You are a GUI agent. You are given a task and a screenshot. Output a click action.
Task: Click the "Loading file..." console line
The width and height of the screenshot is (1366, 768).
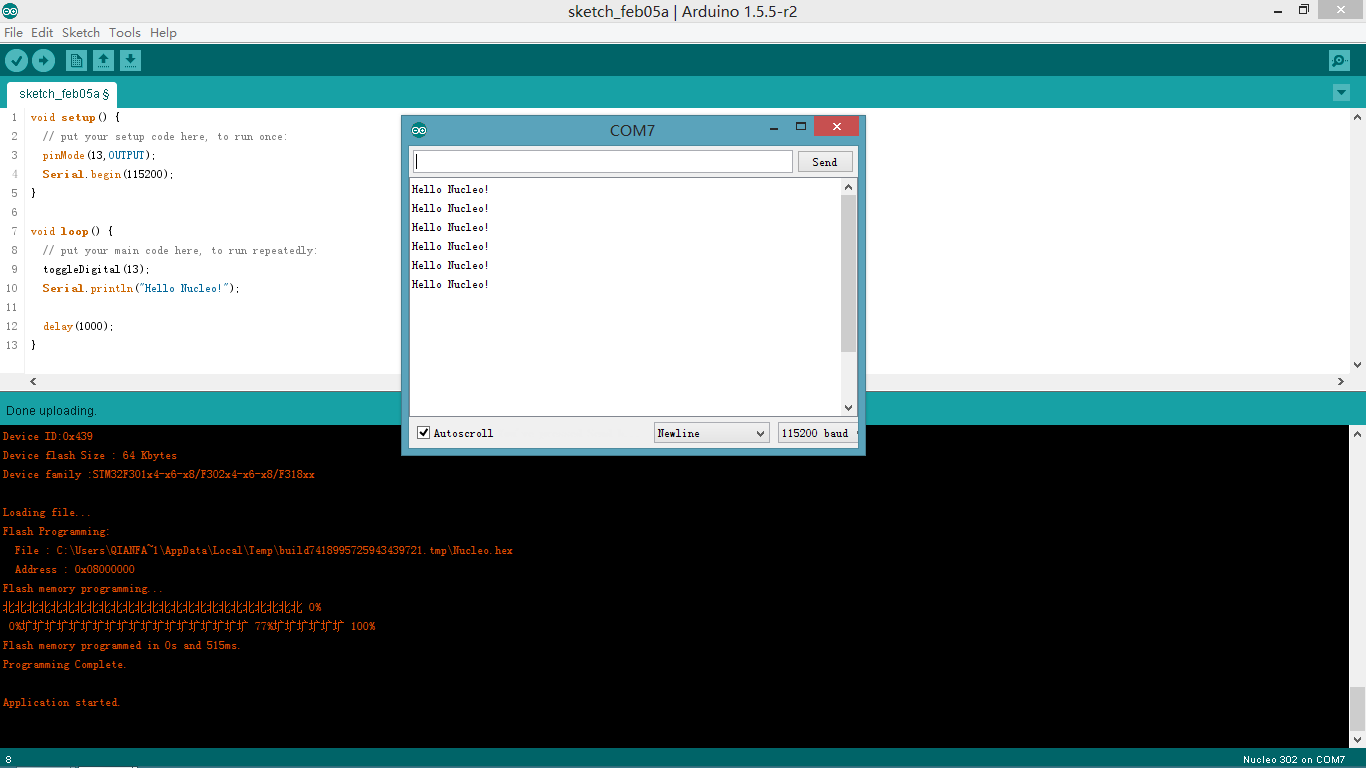[46, 512]
